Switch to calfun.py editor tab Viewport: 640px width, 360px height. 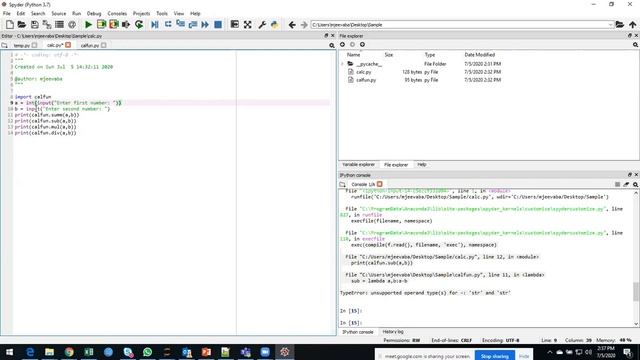click(90, 45)
